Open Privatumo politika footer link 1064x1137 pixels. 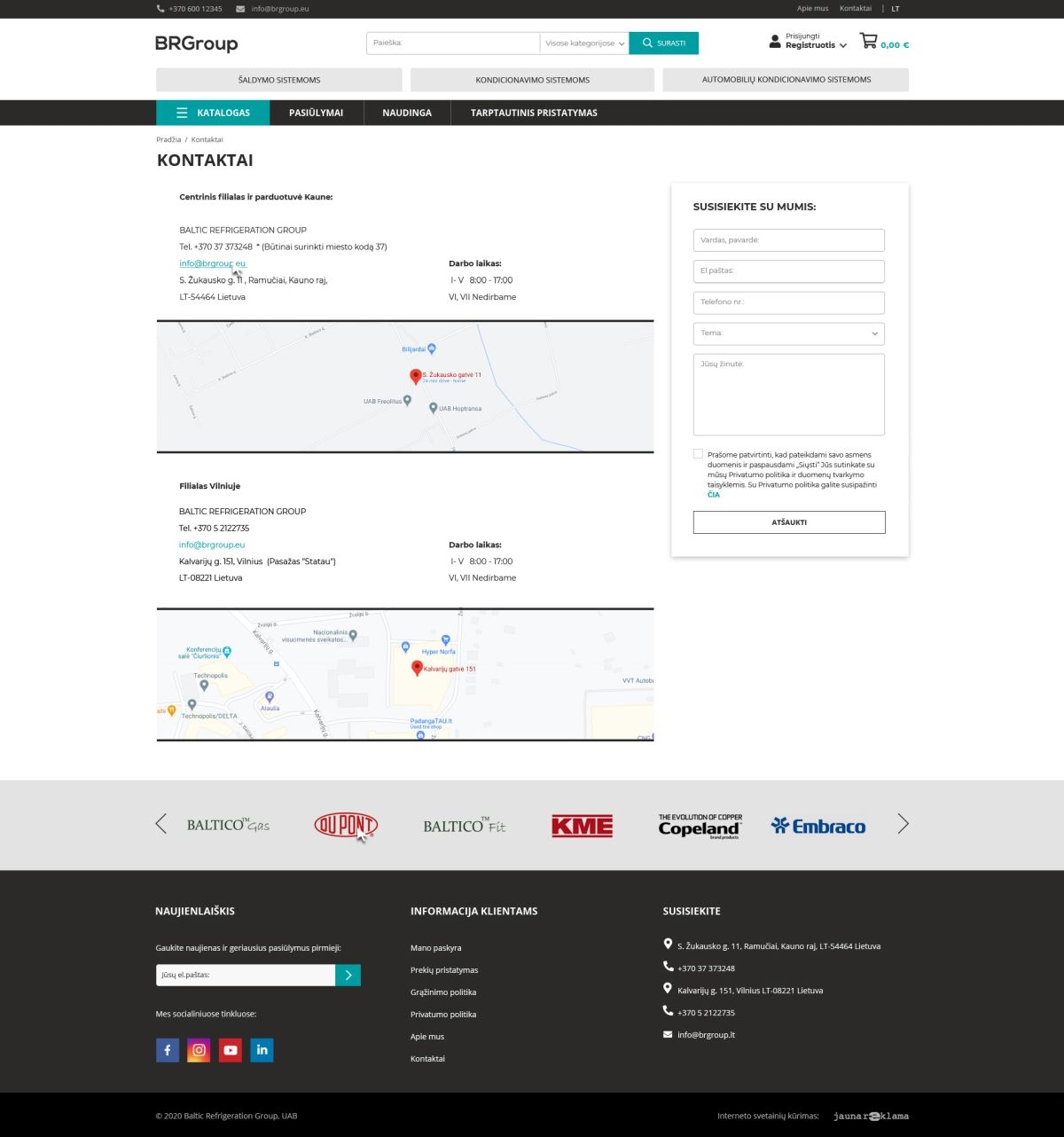[x=443, y=1015]
